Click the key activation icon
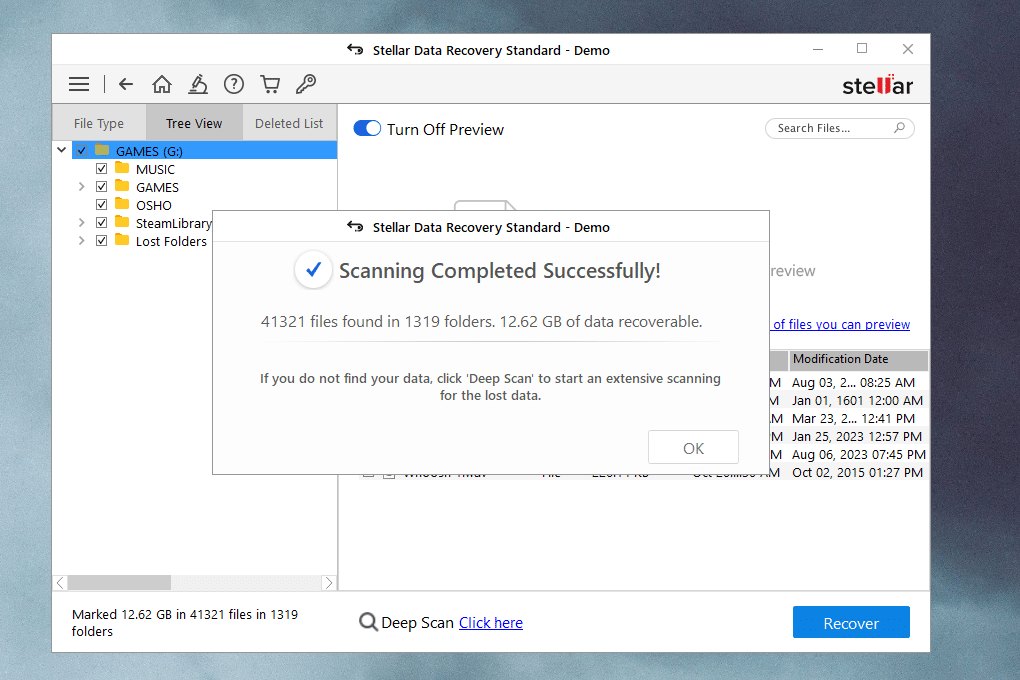The height and width of the screenshot is (680, 1020). click(306, 84)
